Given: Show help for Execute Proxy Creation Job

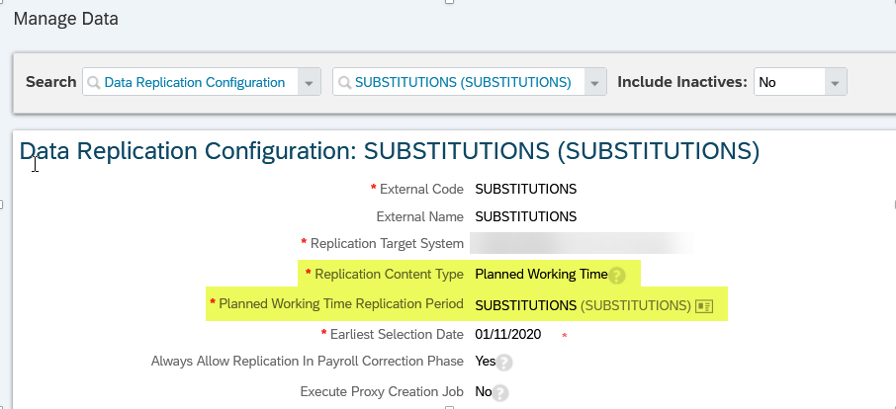Looking at the screenshot, I should pos(501,393).
